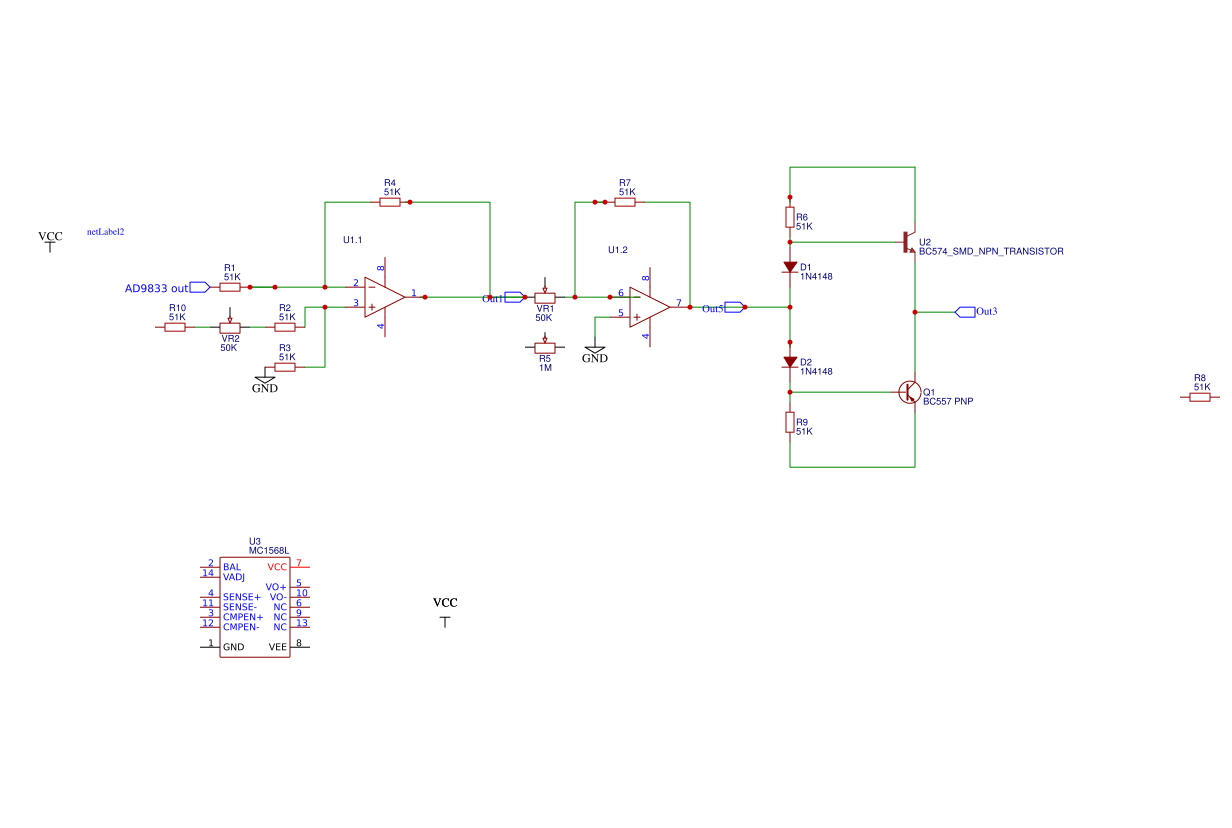1232x828 pixels.
Task: Select diode D1 symbol
Action: [790, 267]
